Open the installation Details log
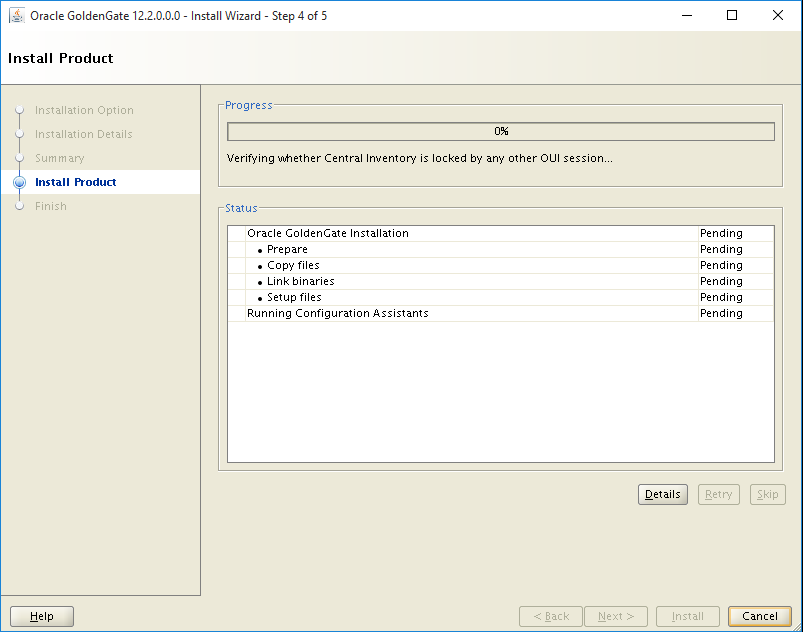This screenshot has height=632, width=803. click(x=662, y=494)
